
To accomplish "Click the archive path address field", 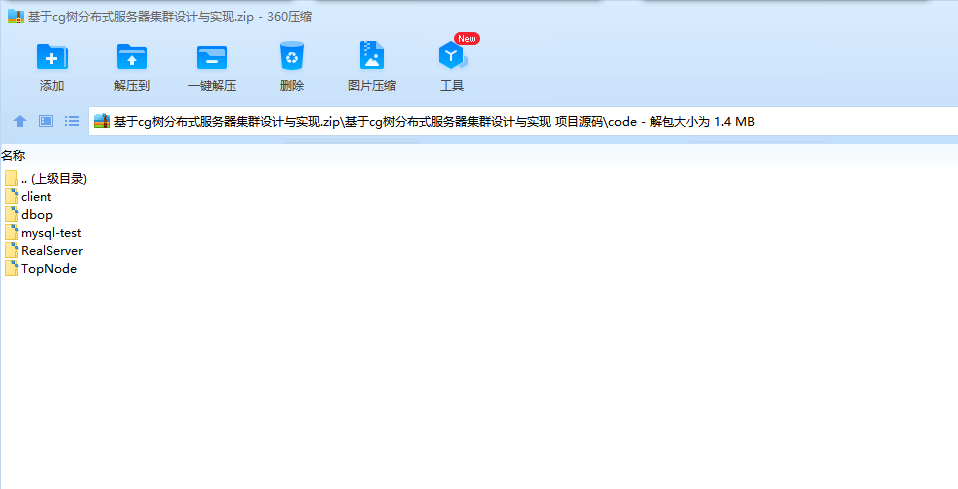I will tap(523, 121).
